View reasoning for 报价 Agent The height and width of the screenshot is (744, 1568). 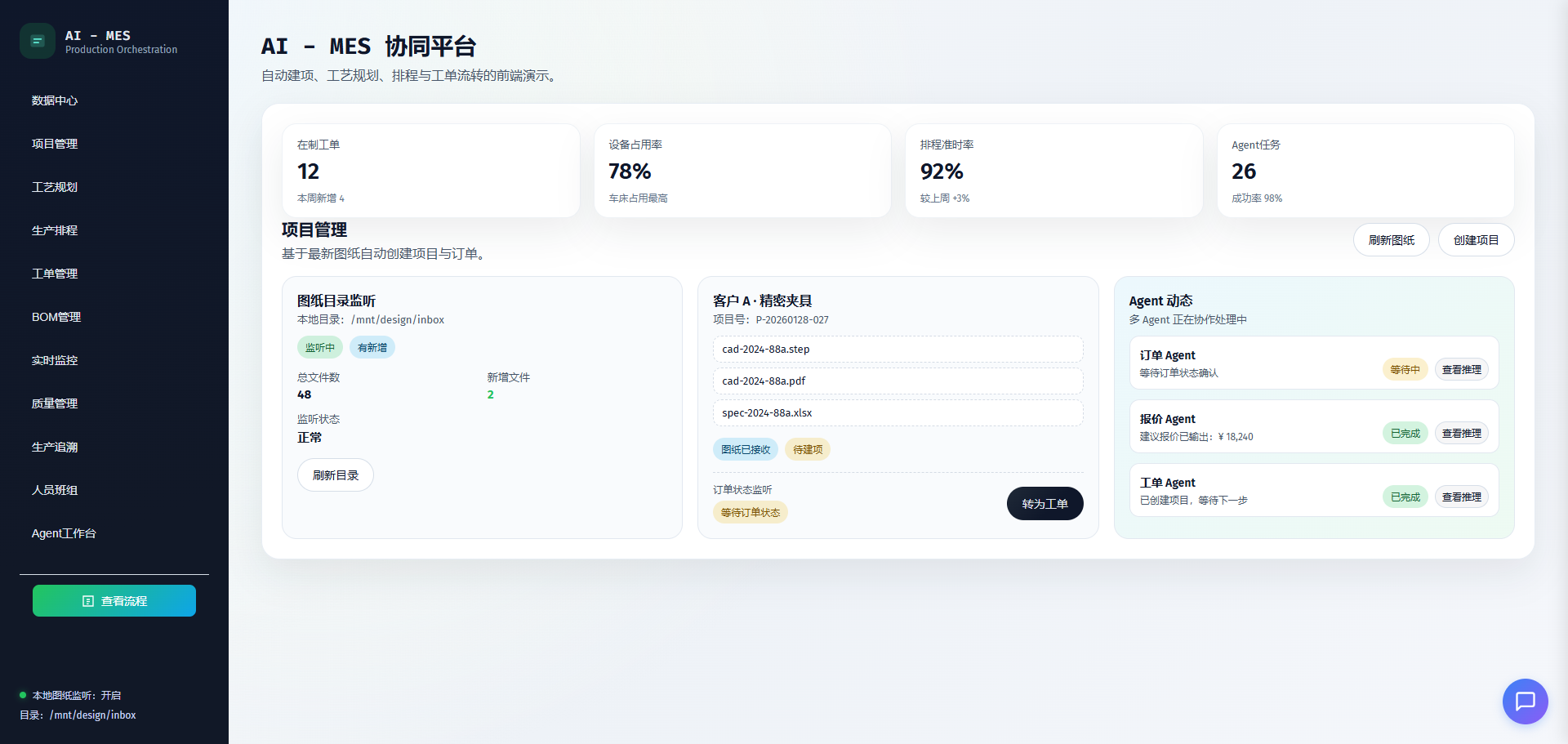1461,434
